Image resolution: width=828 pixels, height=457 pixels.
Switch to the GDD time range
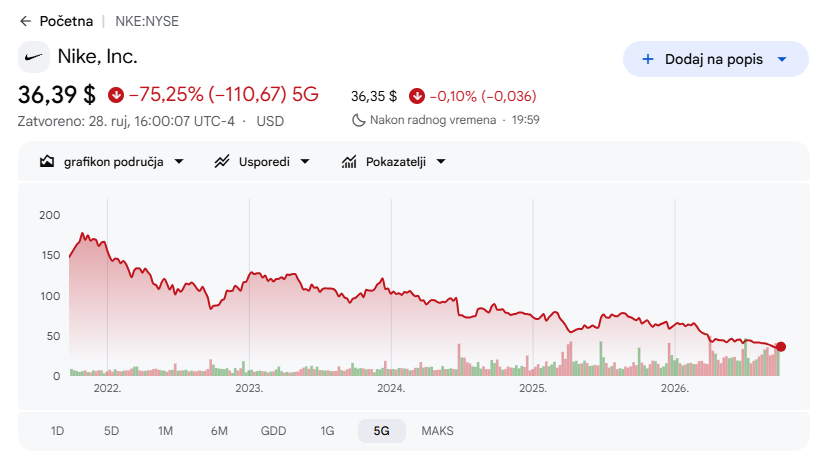273,431
